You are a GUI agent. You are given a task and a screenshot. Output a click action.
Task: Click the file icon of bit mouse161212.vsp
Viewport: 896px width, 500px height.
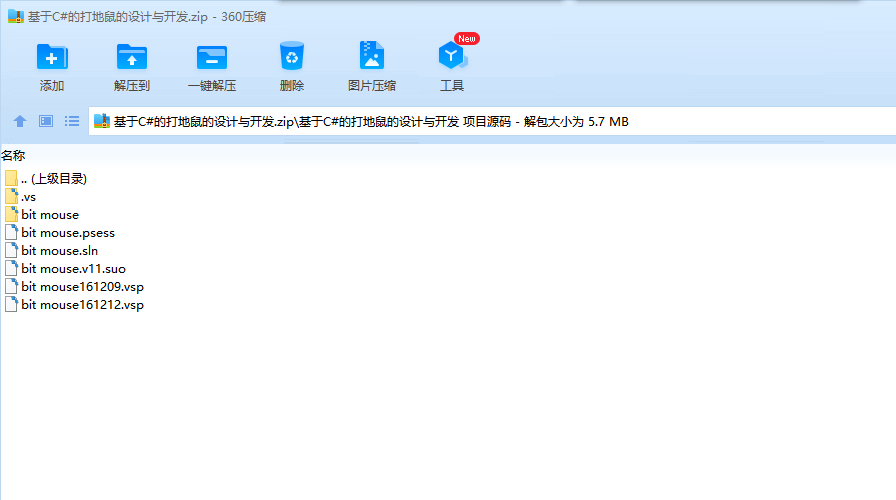click(11, 305)
